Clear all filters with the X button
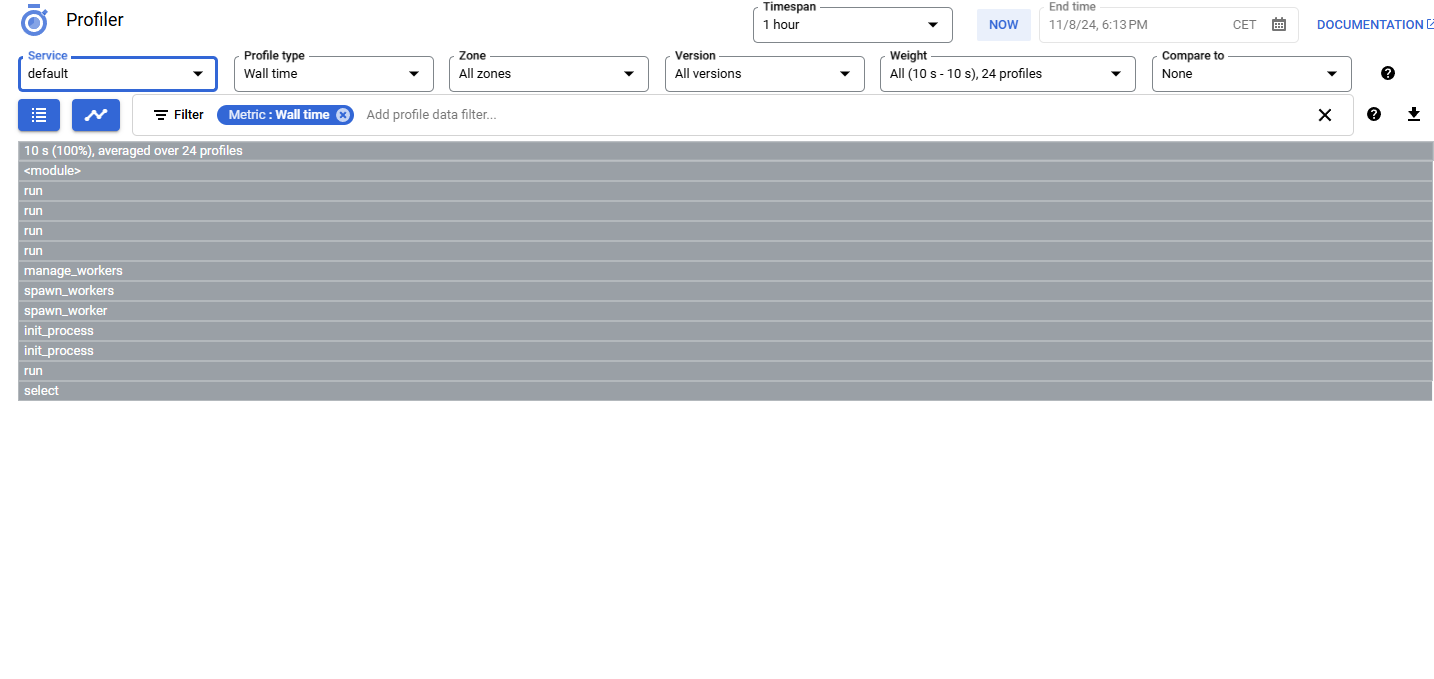The image size is (1434, 679). pyautogui.click(x=1325, y=115)
